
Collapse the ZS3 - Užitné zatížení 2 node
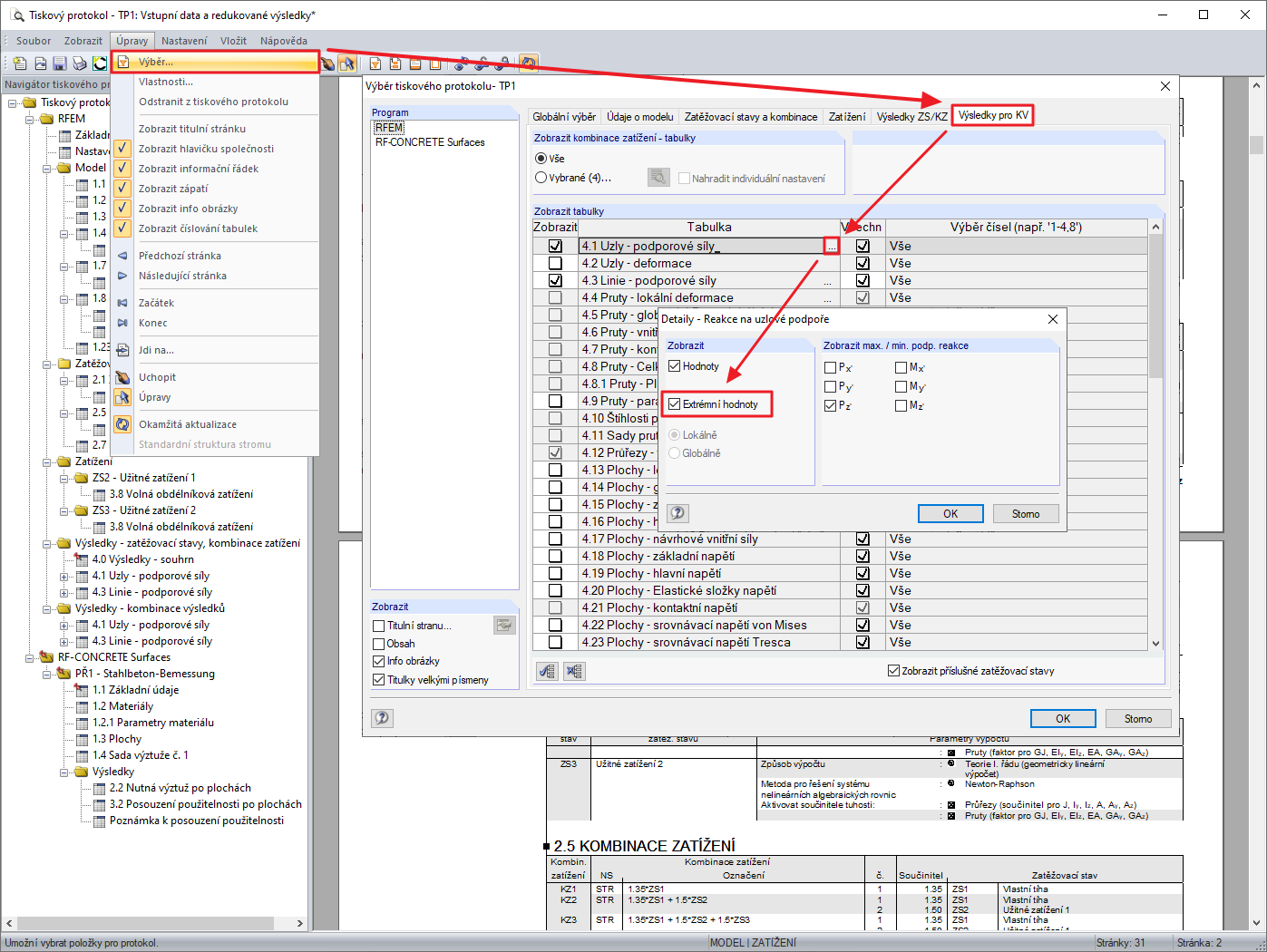point(64,510)
